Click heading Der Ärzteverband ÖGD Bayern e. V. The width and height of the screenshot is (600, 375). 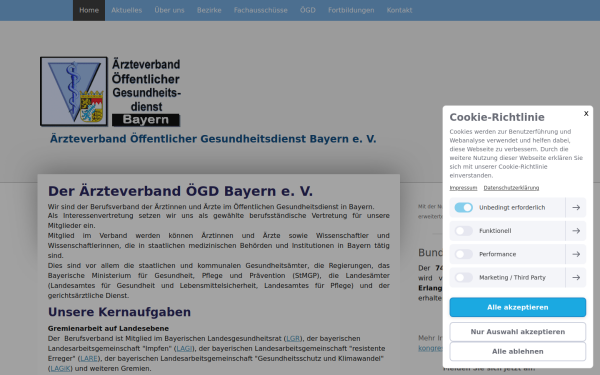[180, 191]
